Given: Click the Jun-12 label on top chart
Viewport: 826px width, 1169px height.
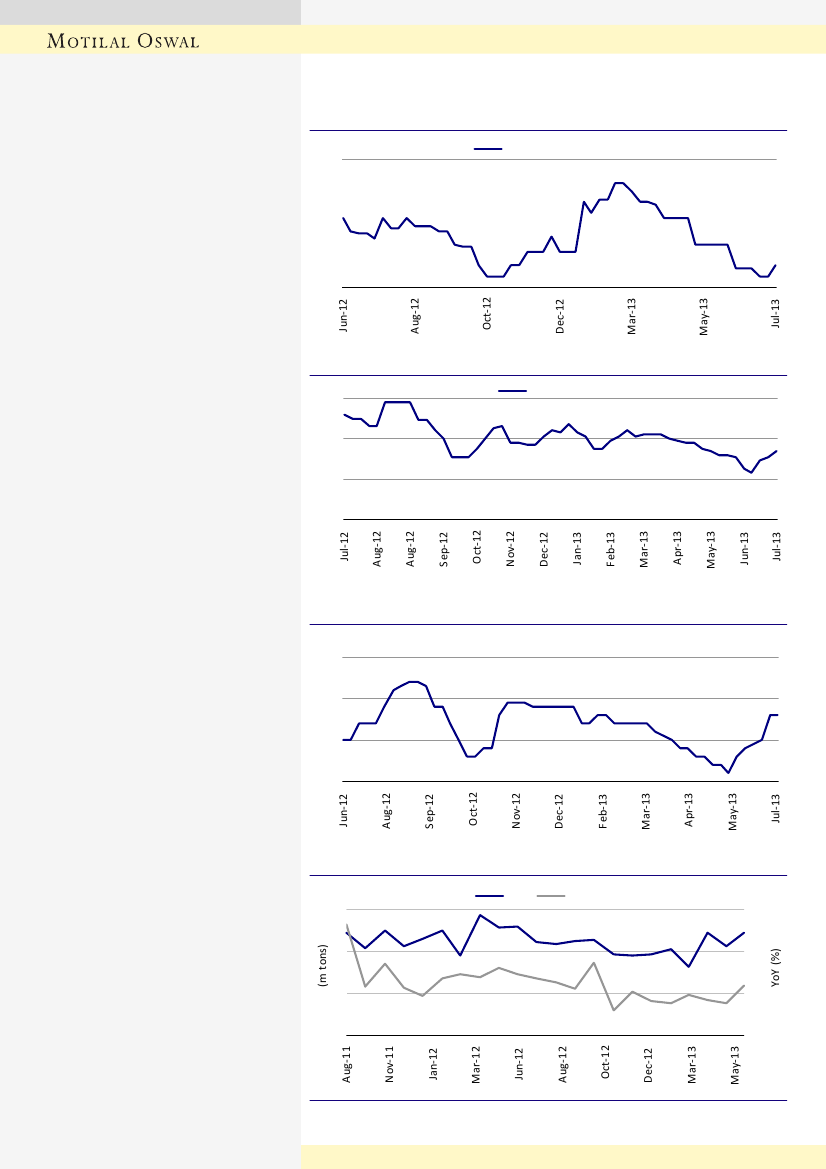Looking at the screenshot, I should pyautogui.click(x=344, y=314).
